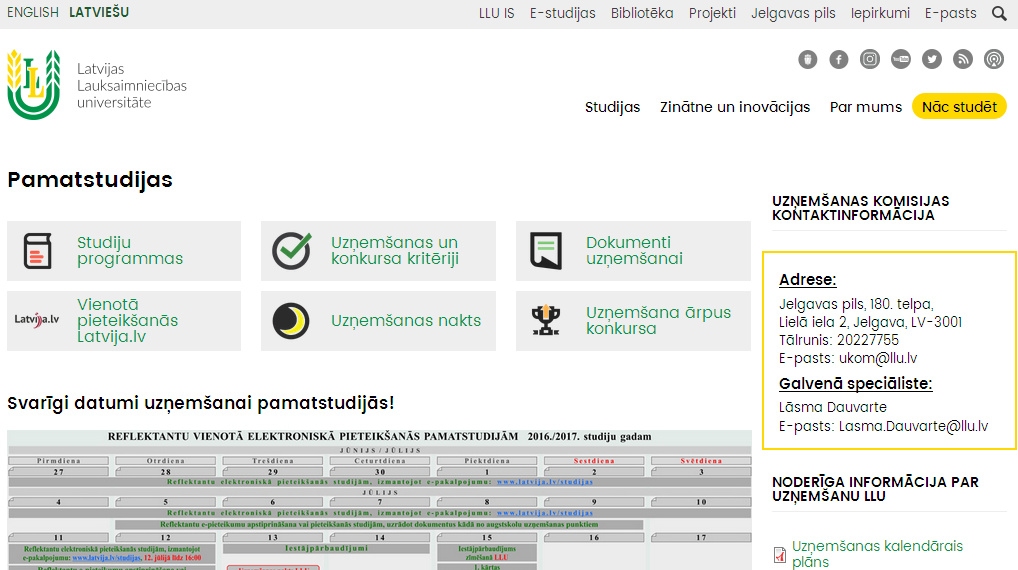The width and height of the screenshot is (1018, 570).
Task: Click the YouTube channel icon
Action: 901,59
